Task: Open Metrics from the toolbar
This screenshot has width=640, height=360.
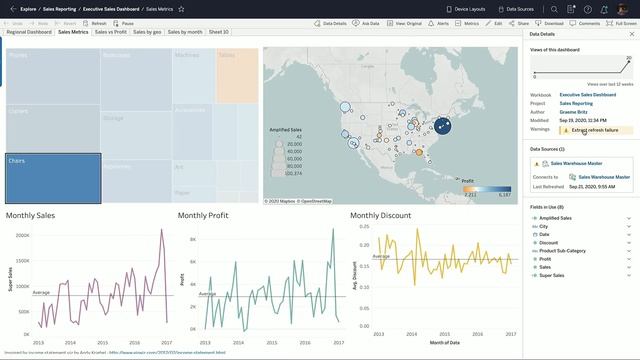Action: coord(467,24)
